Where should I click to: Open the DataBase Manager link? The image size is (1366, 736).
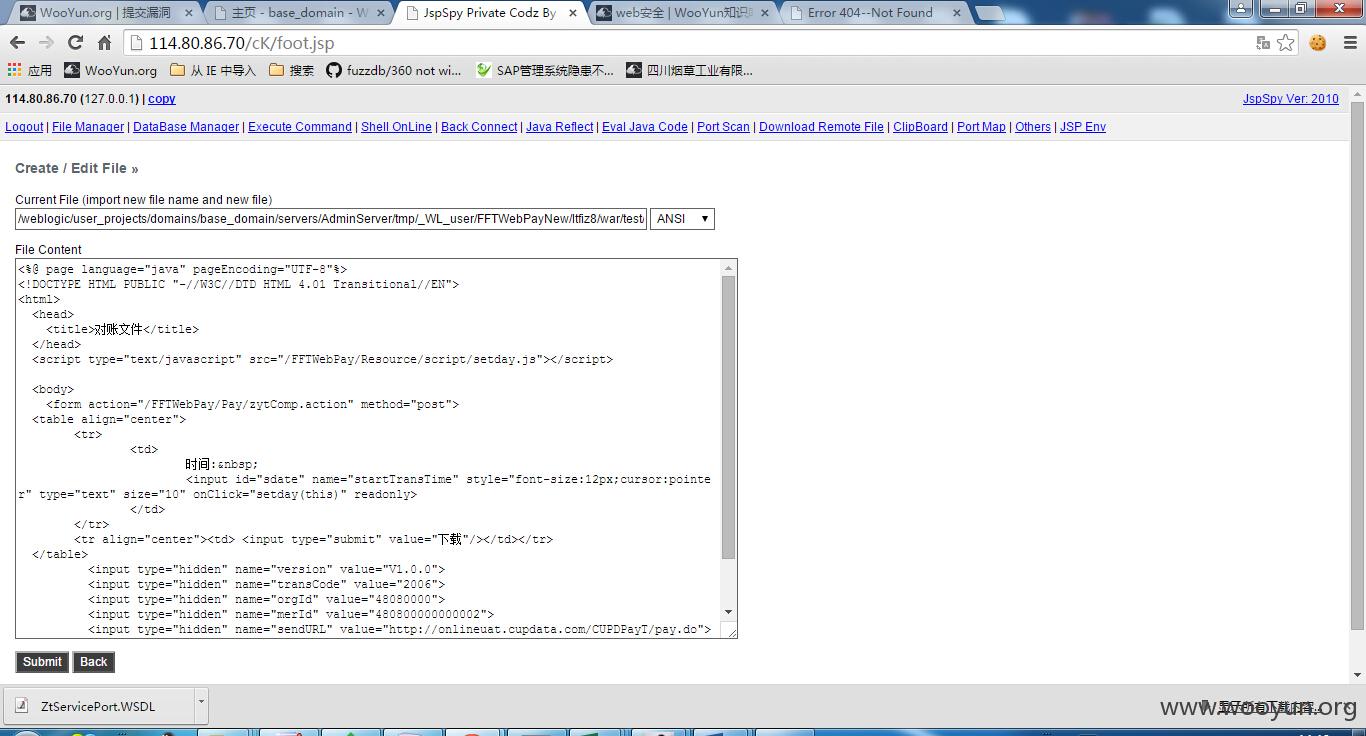point(186,127)
